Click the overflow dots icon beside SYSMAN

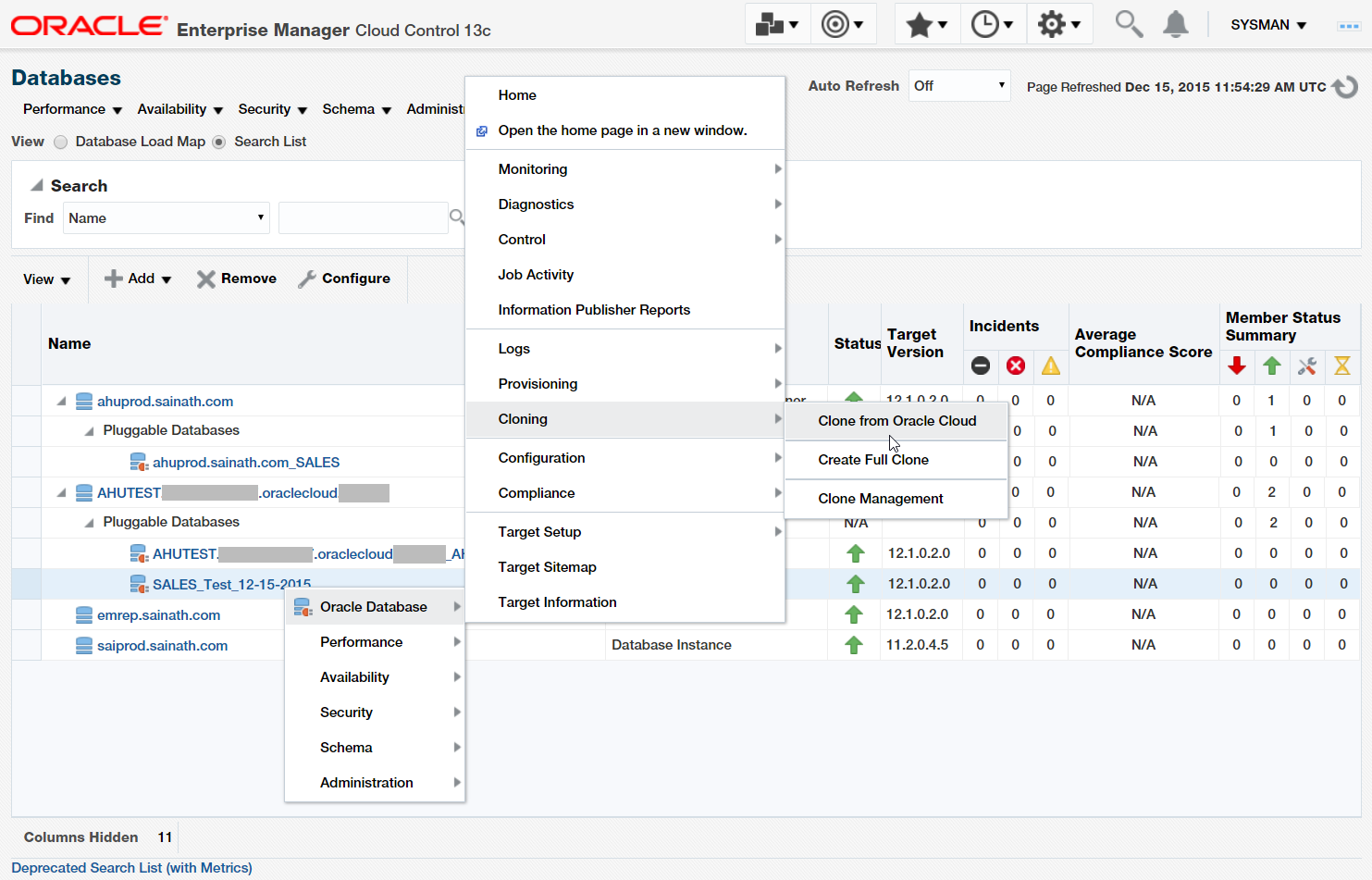click(1349, 26)
